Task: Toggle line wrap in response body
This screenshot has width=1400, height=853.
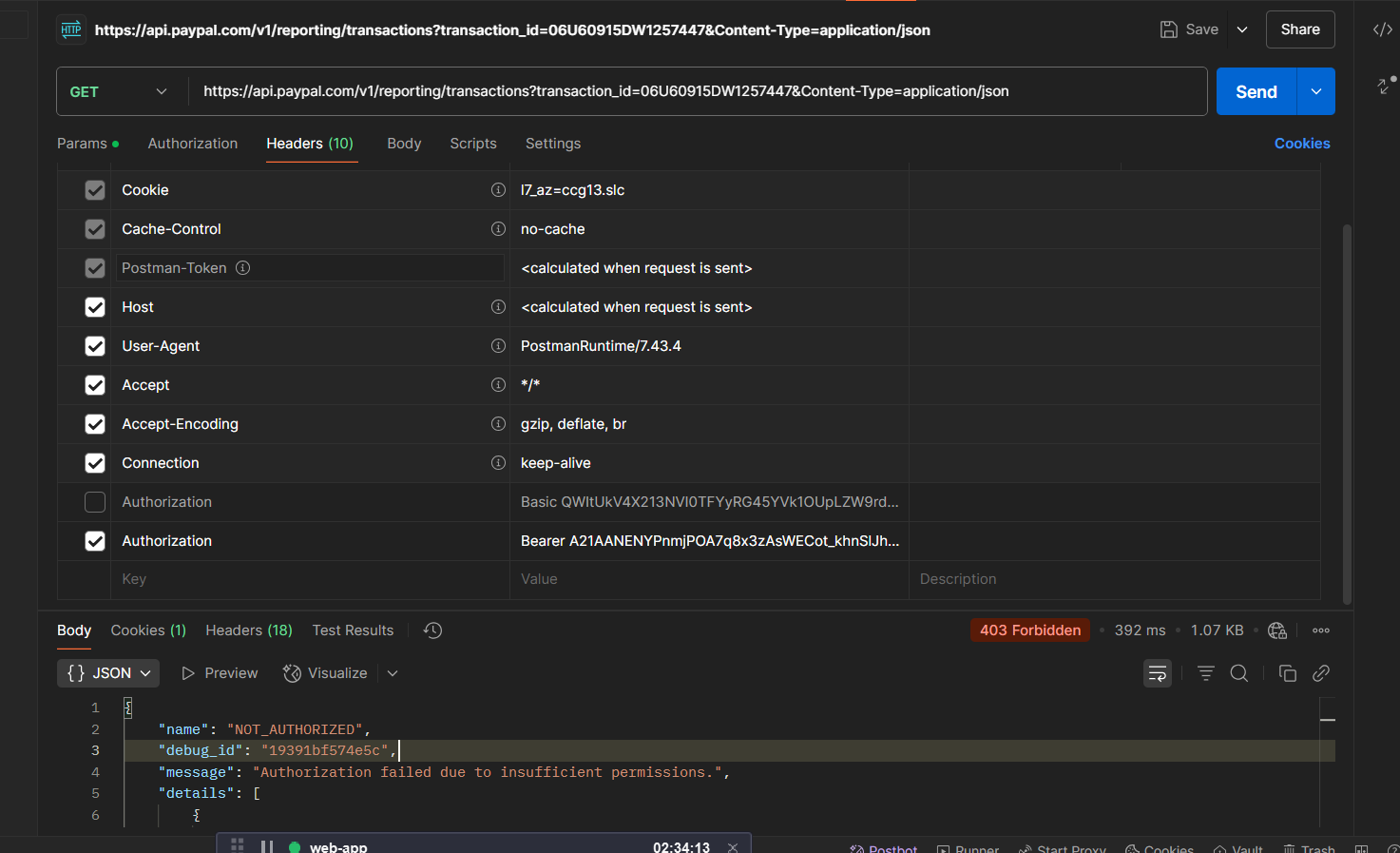Action: [x=1158, y=673]
